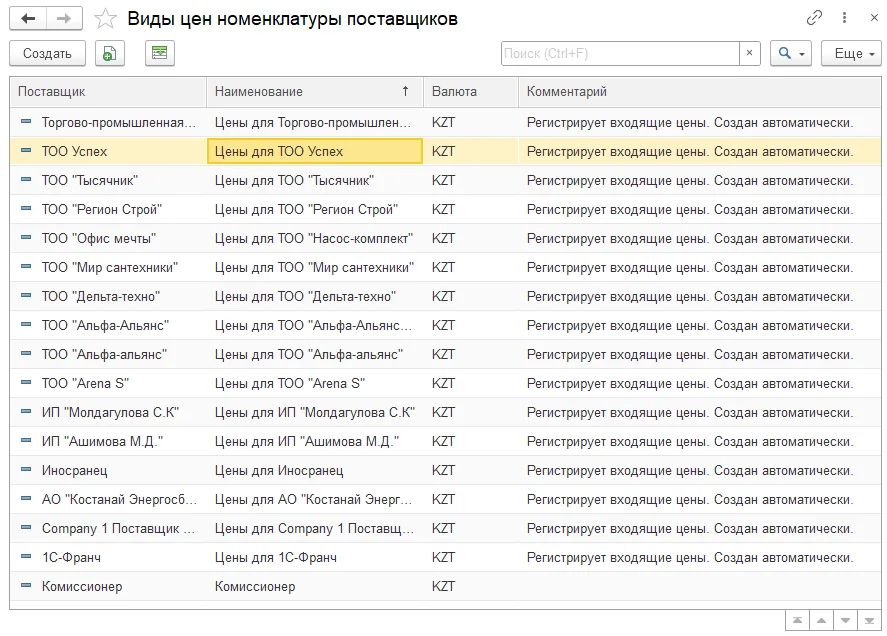Viewport: 887px width, 636px height.
Task: Select supplier АО "Костанай Энергосб…"
Action: pyautogui.click(x=119, y=499)
